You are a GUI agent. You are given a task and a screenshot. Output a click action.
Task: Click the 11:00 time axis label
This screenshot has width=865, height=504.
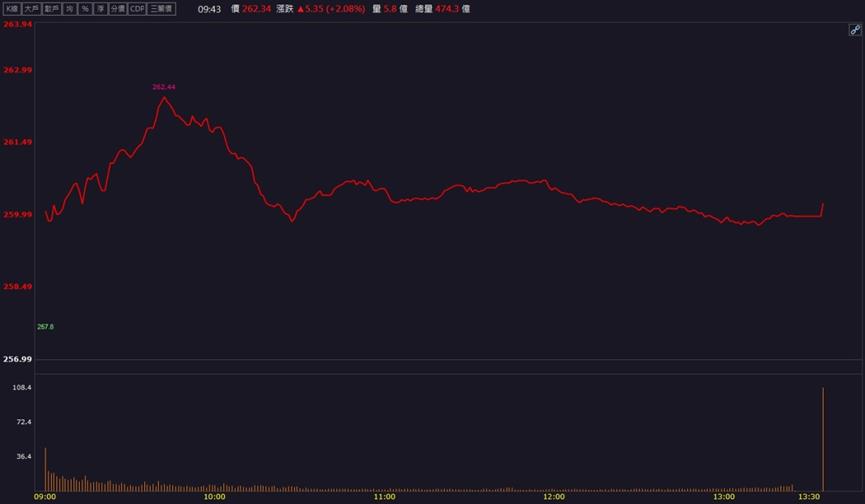pos(385,497)
